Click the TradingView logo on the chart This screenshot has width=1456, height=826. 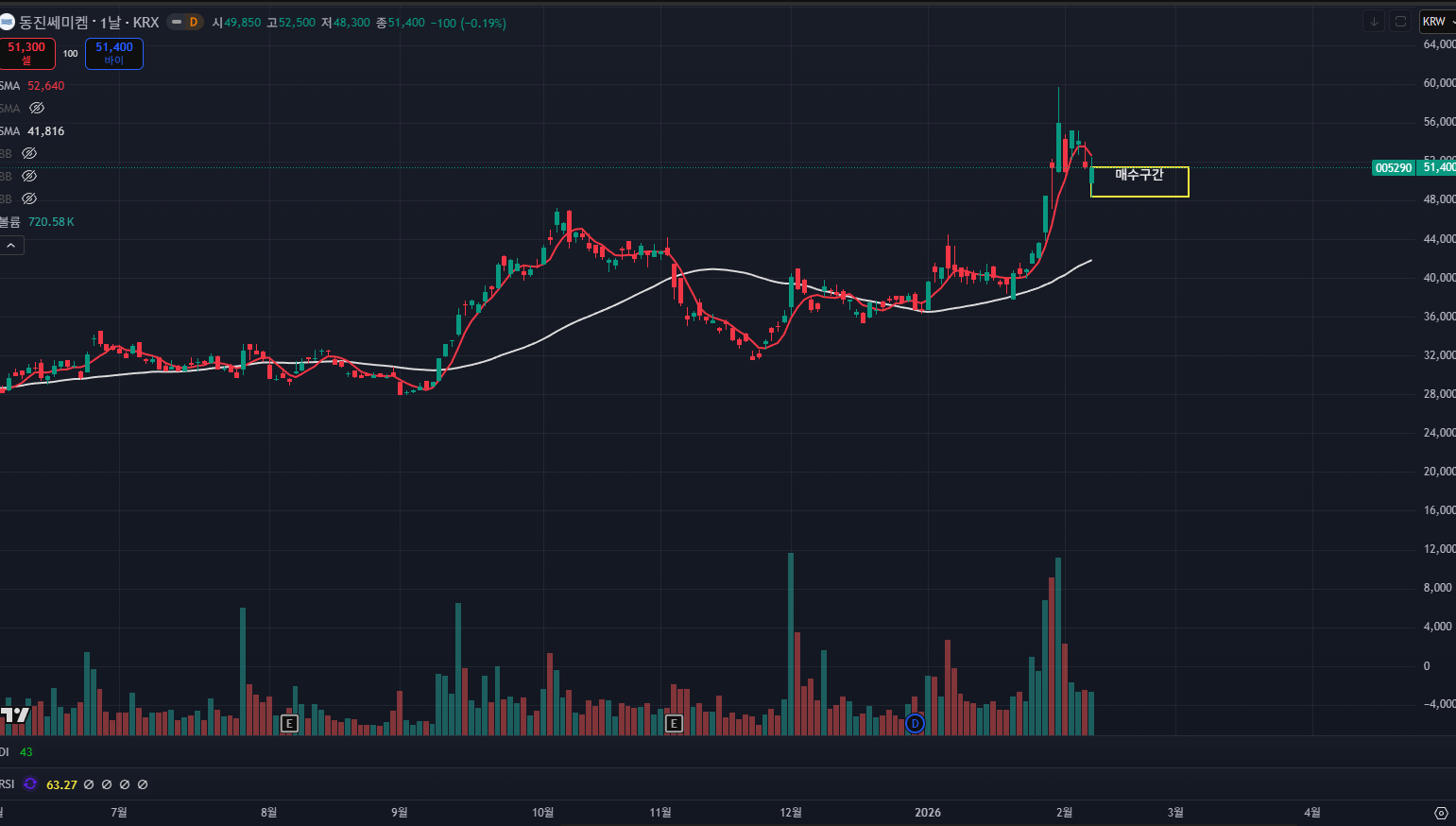coord(15,715)
